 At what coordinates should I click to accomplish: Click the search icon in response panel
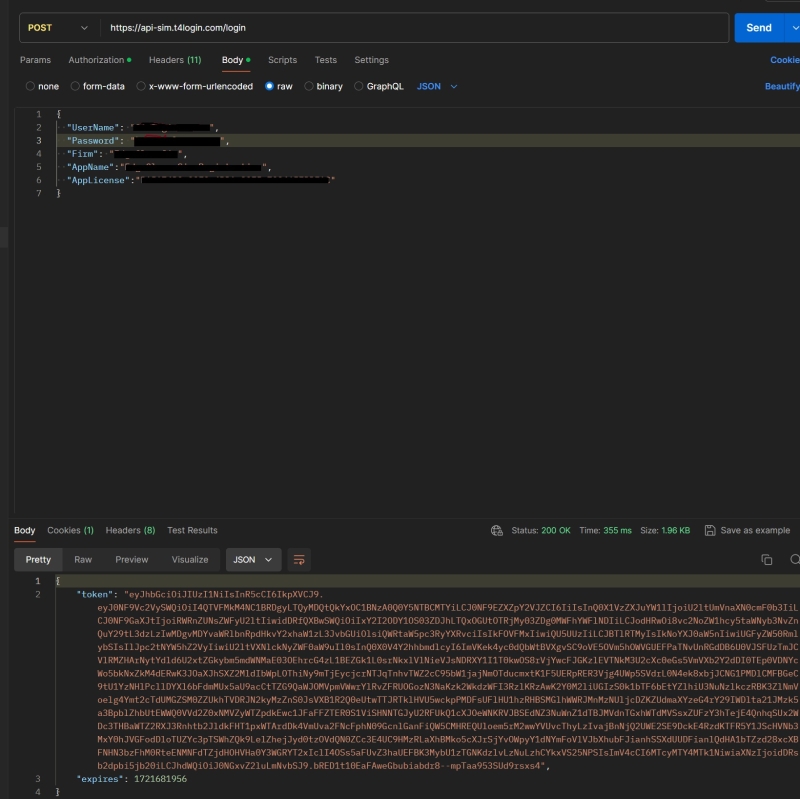(795, 560)
